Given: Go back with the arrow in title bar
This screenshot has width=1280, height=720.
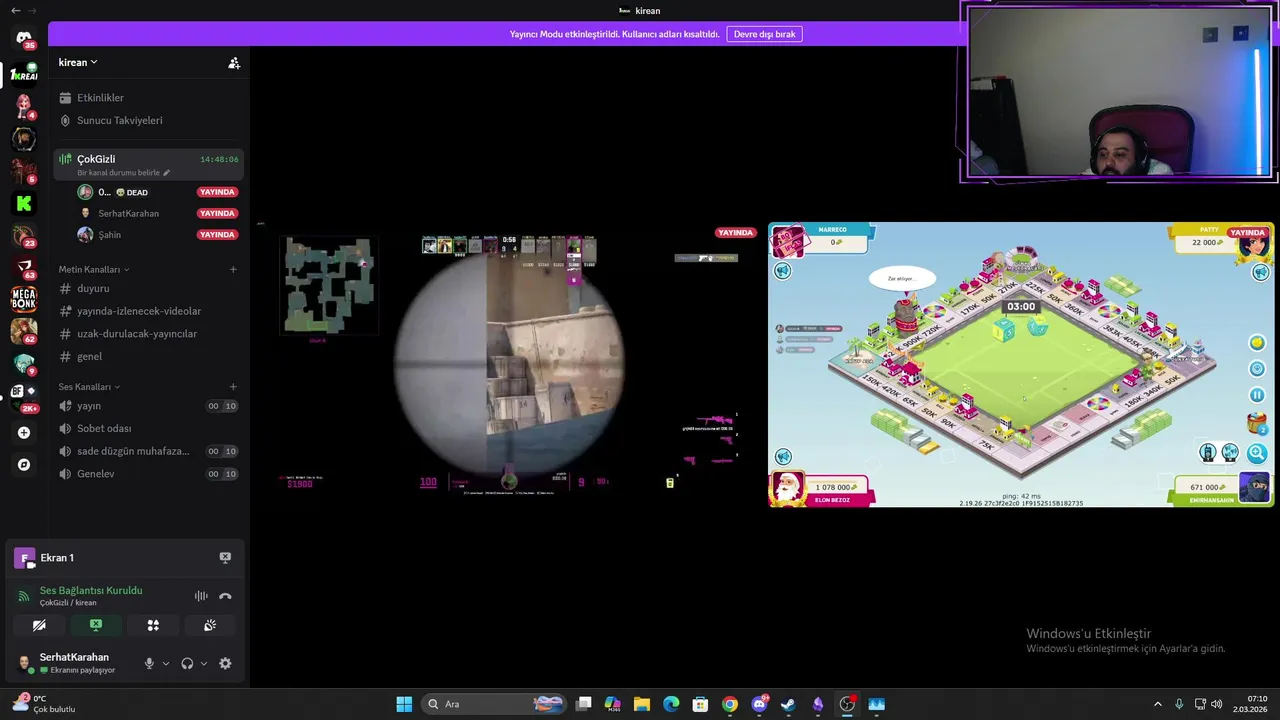Looking at the screenshot, I should point(15,10).
